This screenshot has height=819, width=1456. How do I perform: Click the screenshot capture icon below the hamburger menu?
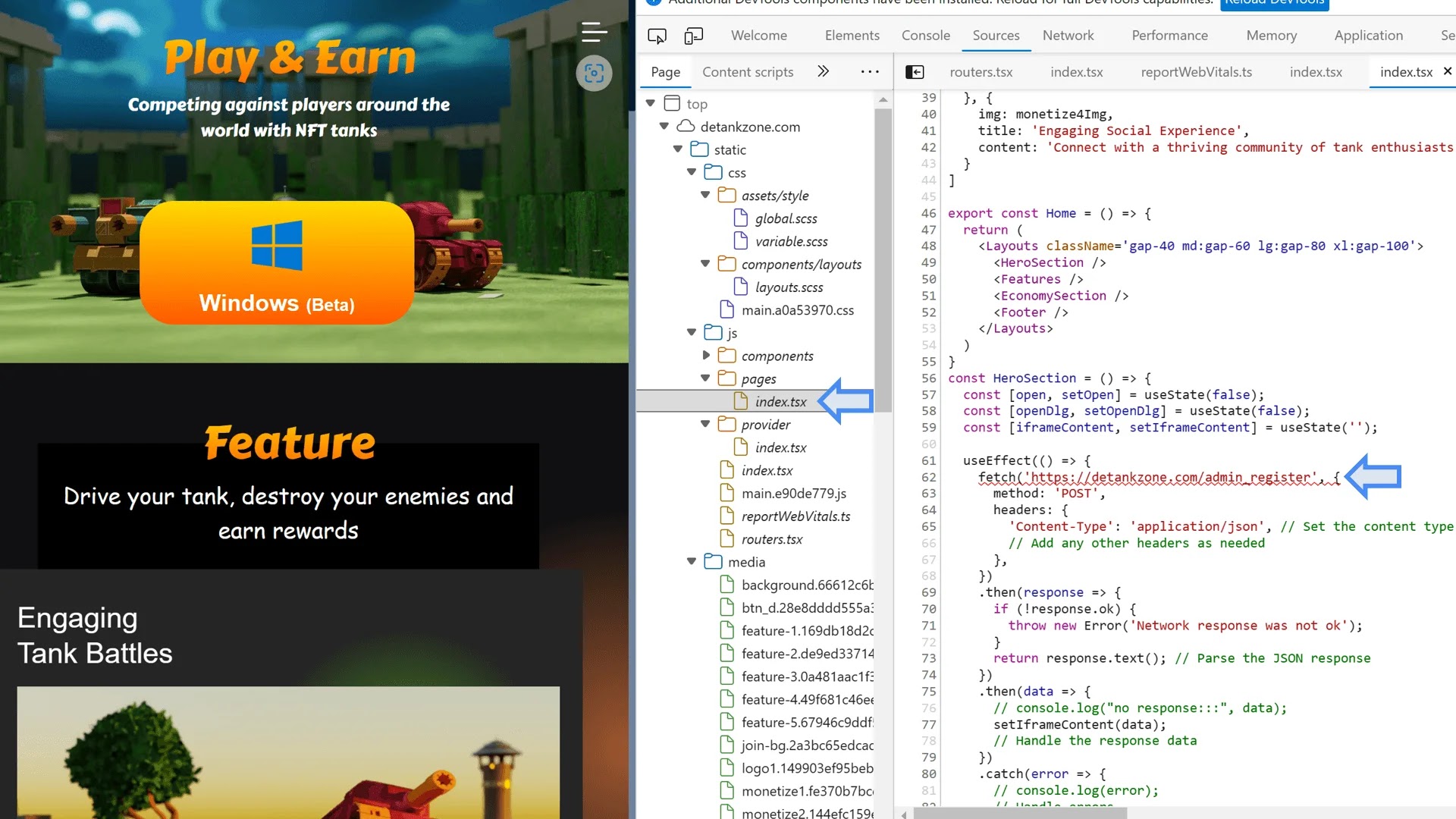point(594,74)
